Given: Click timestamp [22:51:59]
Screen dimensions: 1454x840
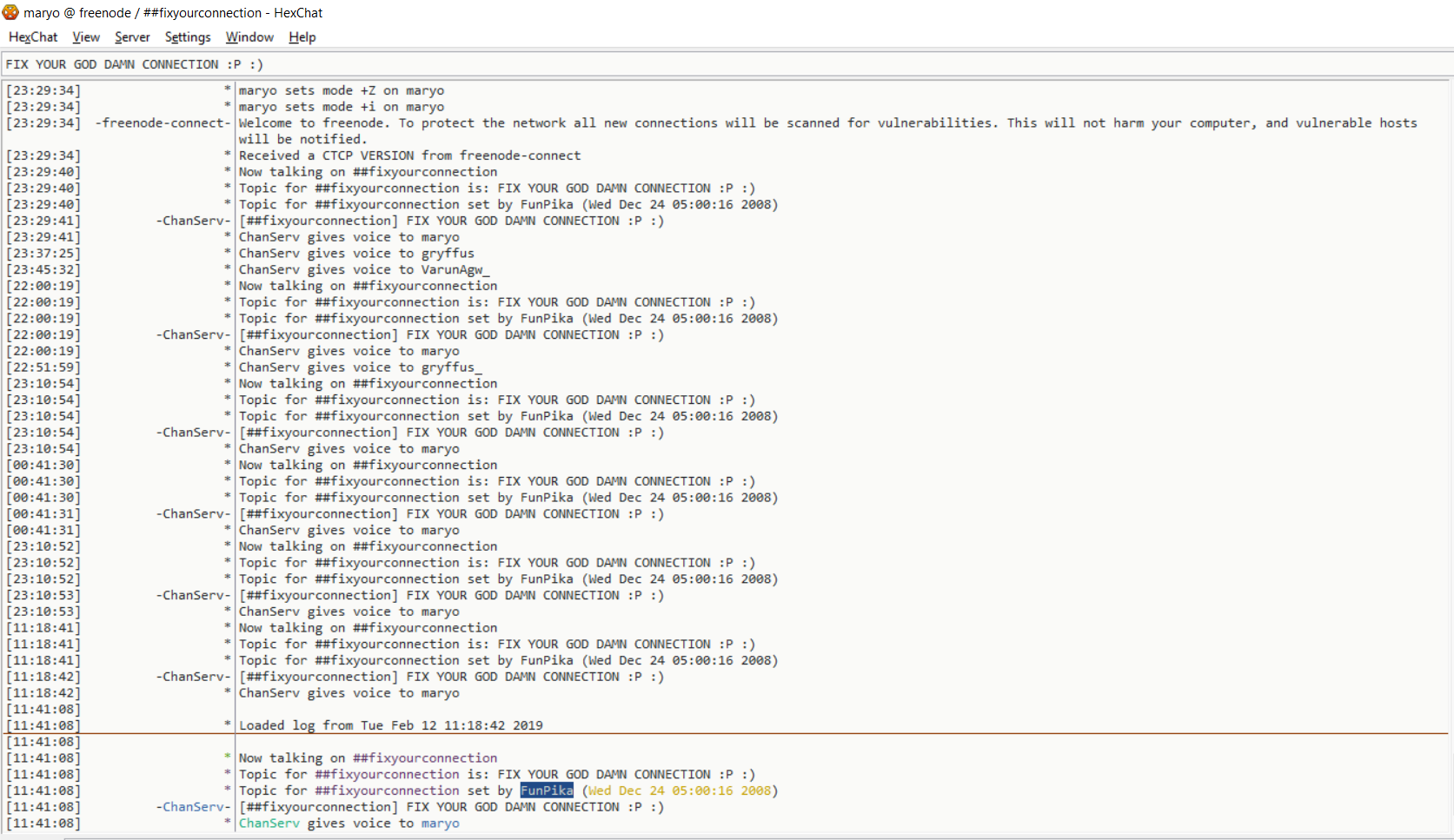Looking at the screenshot, I should tap(43, 367).
